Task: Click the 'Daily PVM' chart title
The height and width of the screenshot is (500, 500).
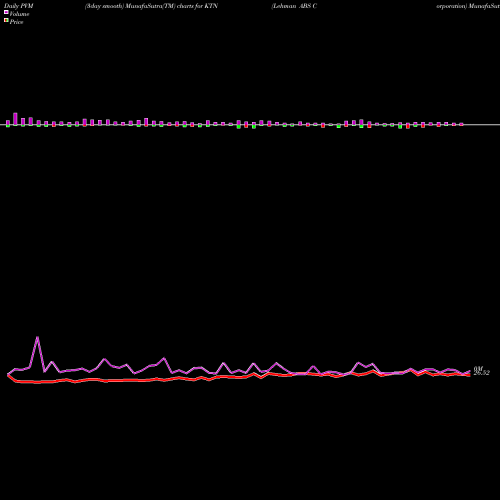Action: pyautogui.click(x=19, y=6)
